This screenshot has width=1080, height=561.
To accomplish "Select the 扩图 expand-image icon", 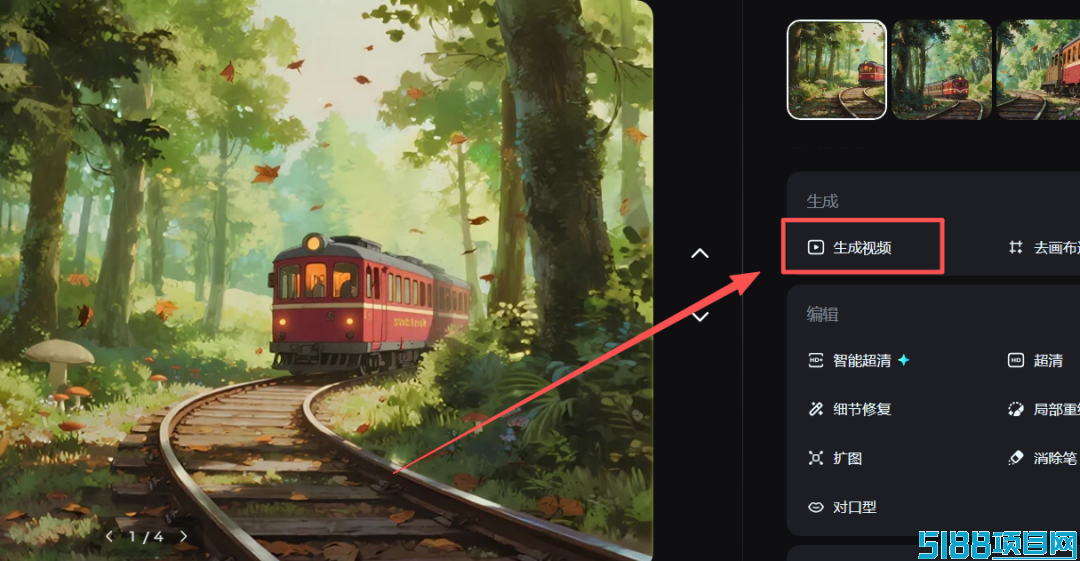I will (x=816, y=458).
